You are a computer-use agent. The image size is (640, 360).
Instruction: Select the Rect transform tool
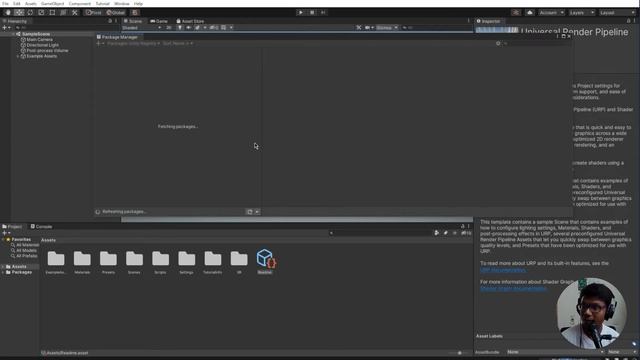point(52,13)
